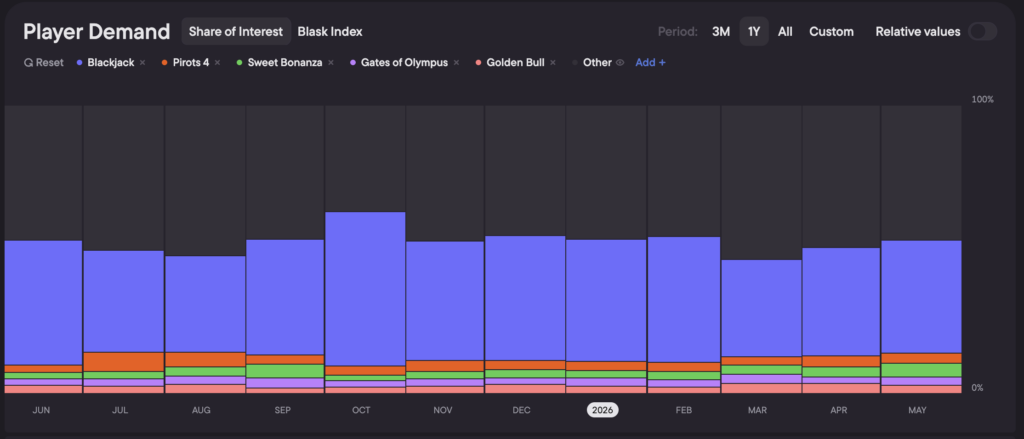Screen dimensions: 1024x439
Task: Enable the Relative values switch
Action: 982,31
